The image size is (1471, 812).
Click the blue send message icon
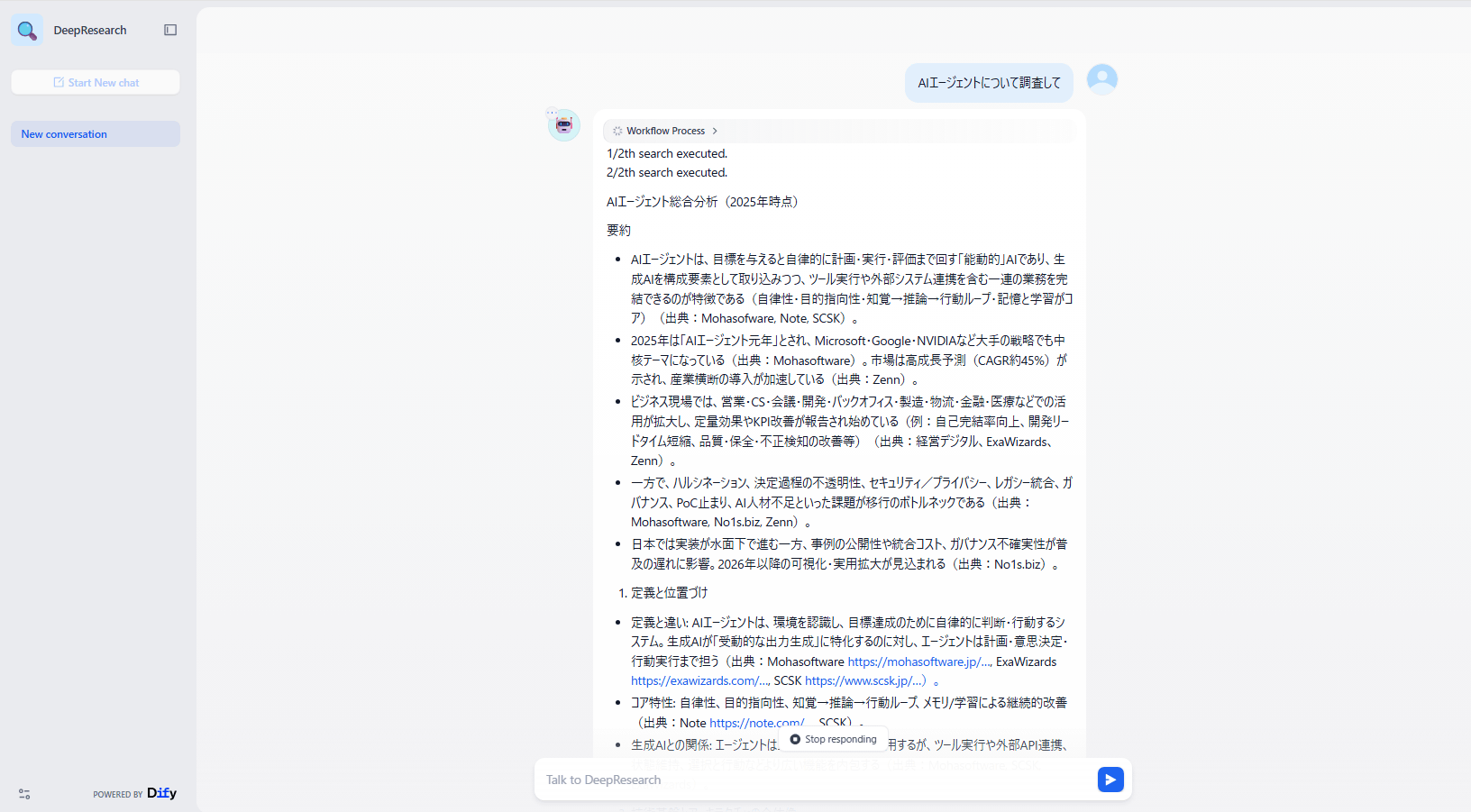pyautogui.click(x=1110, y=780)
